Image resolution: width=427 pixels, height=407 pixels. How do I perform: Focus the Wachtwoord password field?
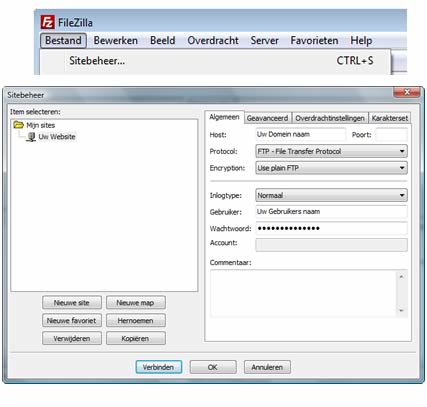(x=331, y=228)
